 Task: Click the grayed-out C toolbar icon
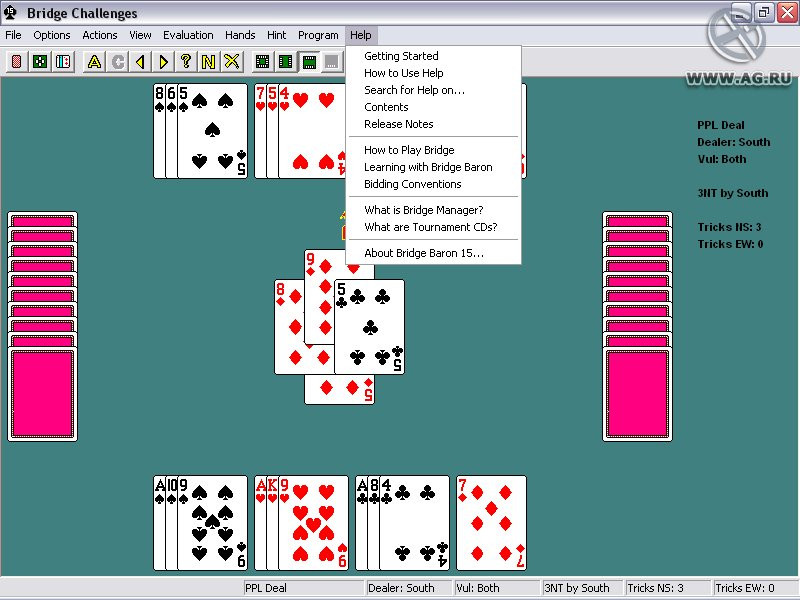(118, 62)
